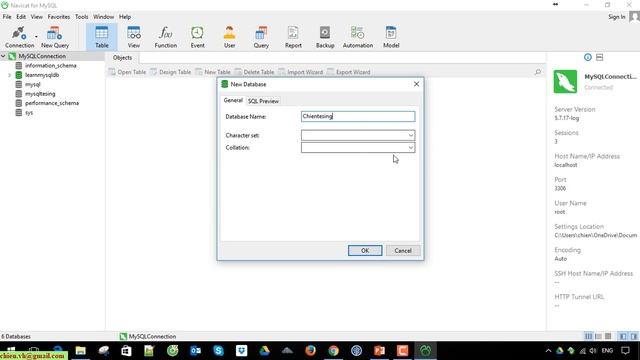This screenshot has width=640, height=360.
Task: Open Skype from taskbar
Action: (218, 351)
